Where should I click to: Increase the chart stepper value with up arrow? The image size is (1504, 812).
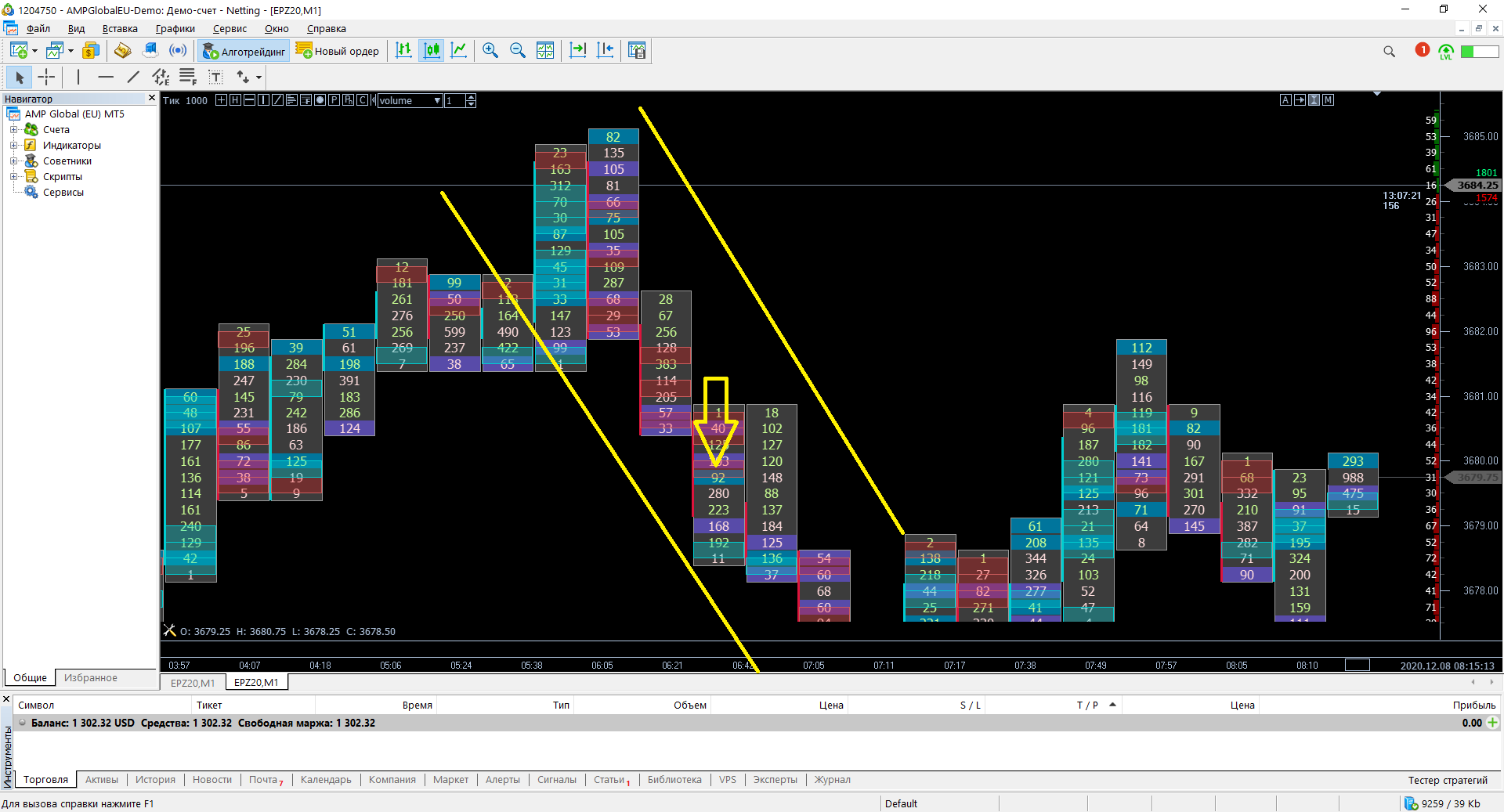(471, 97)
